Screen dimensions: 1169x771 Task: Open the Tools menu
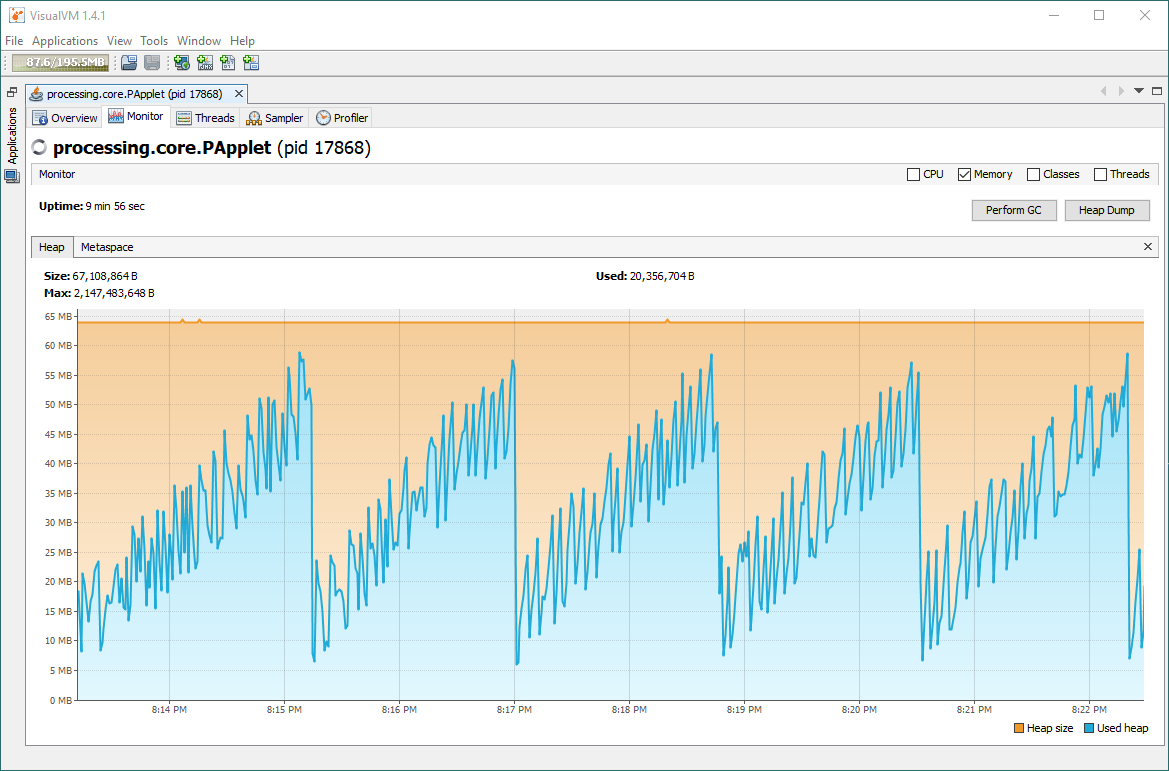click(154, 41)
